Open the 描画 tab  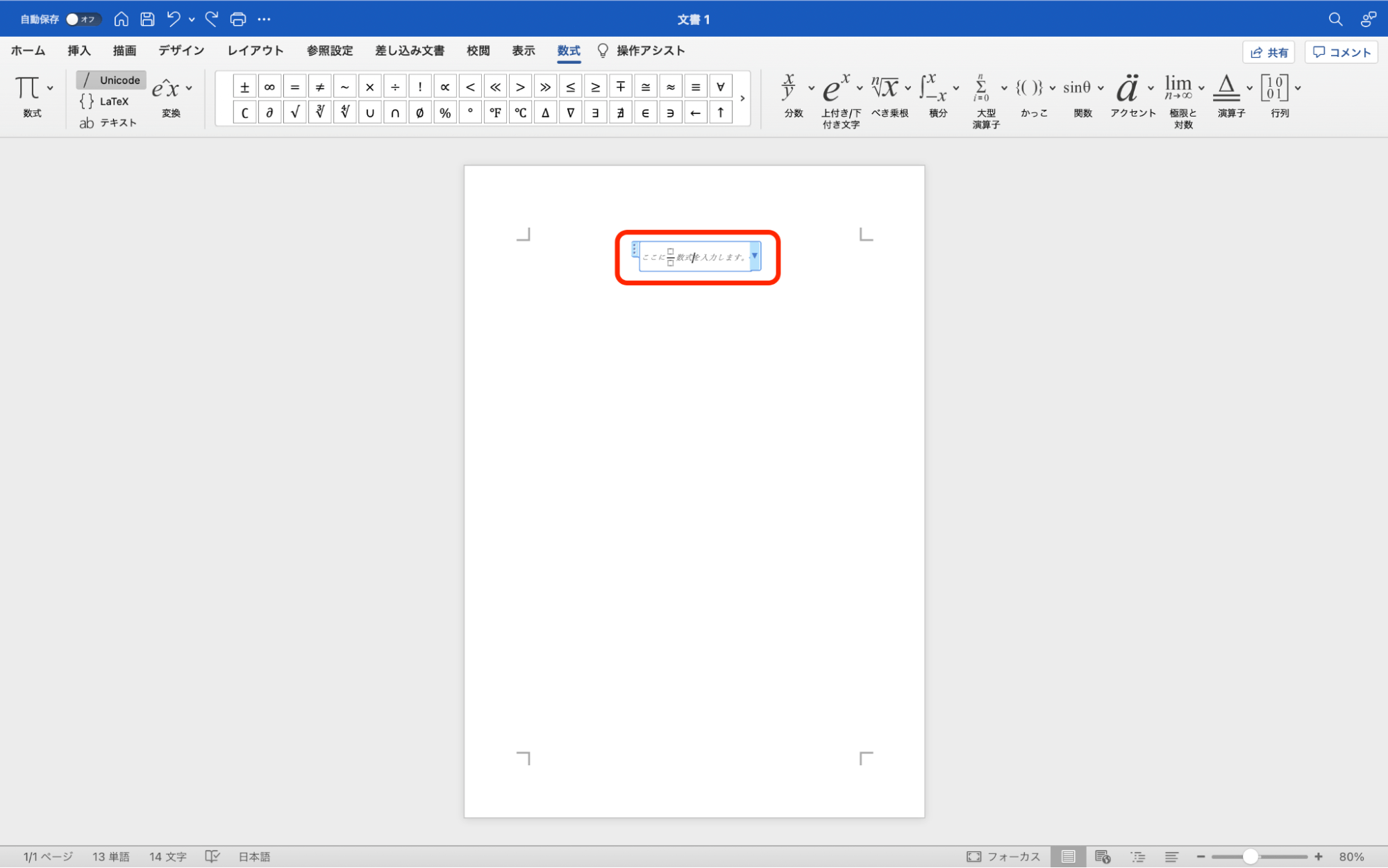pos(125,51)
